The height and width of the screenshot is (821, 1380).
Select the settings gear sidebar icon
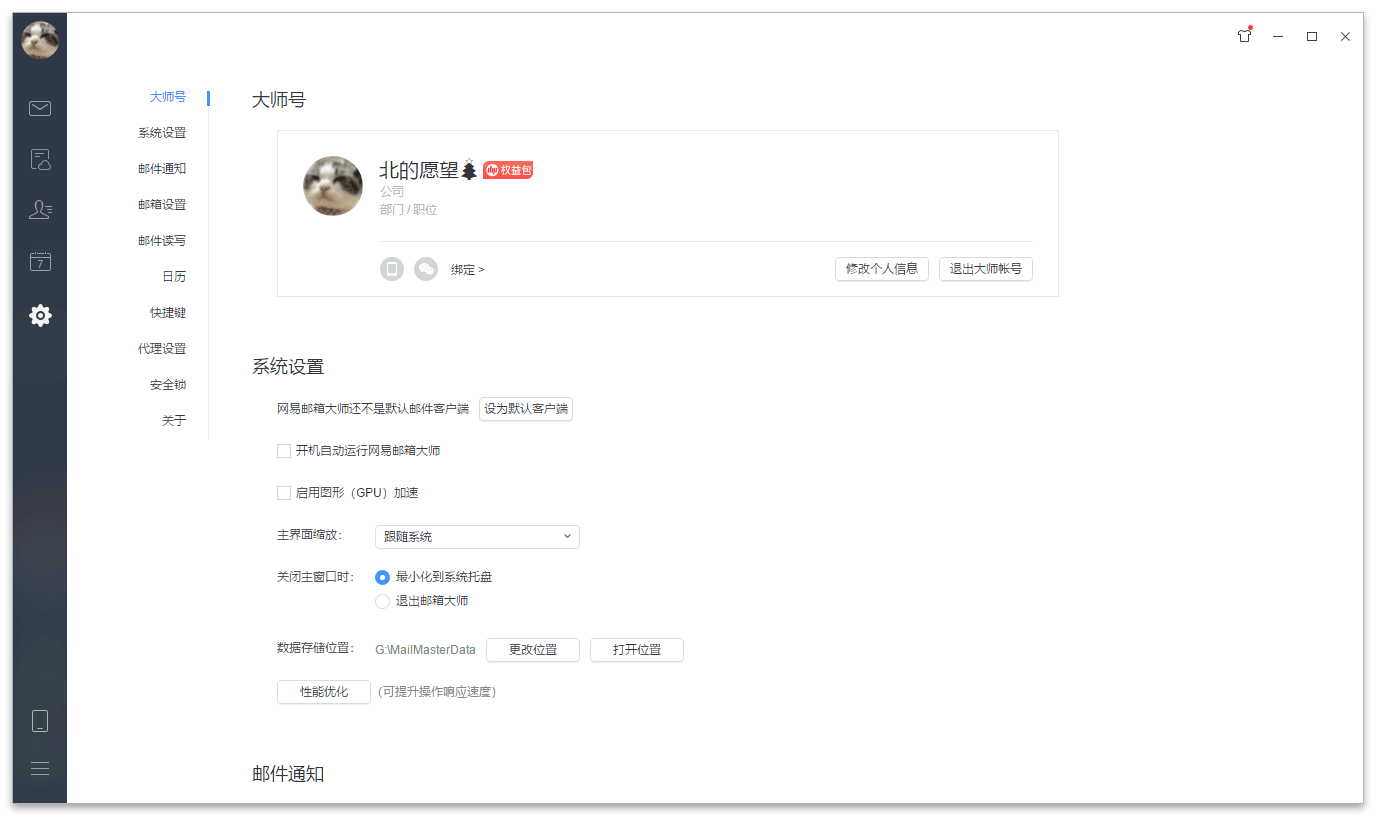tap(40, 316)
